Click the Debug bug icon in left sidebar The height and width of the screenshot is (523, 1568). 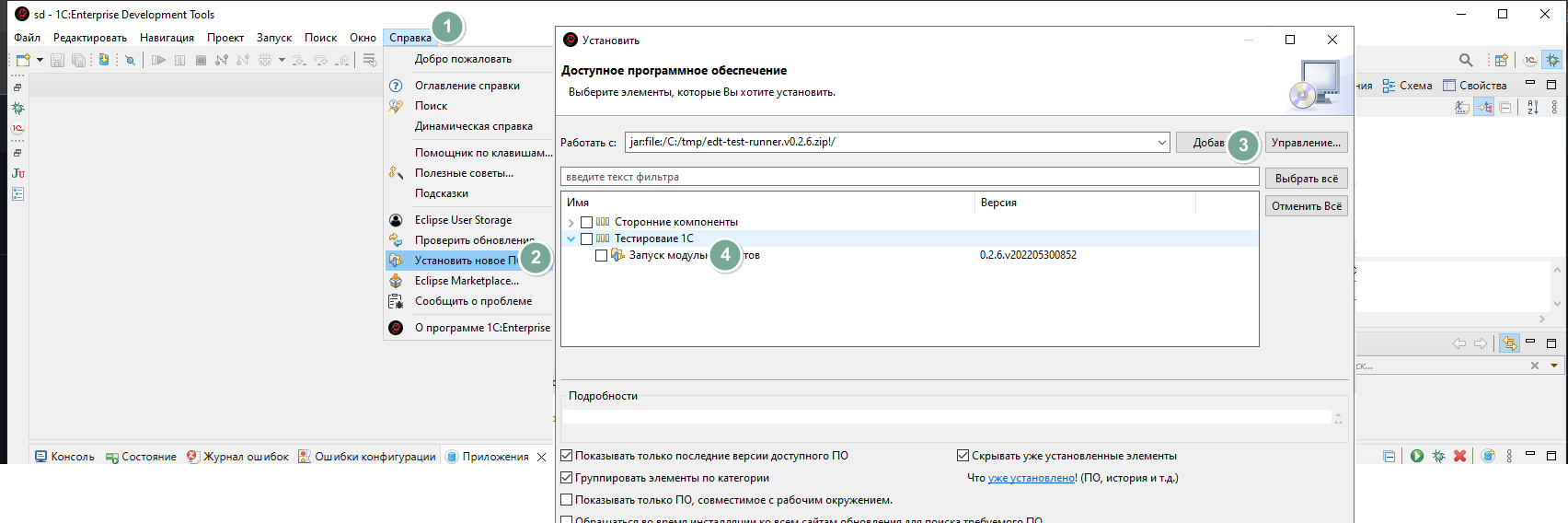(x=17, y=108)
